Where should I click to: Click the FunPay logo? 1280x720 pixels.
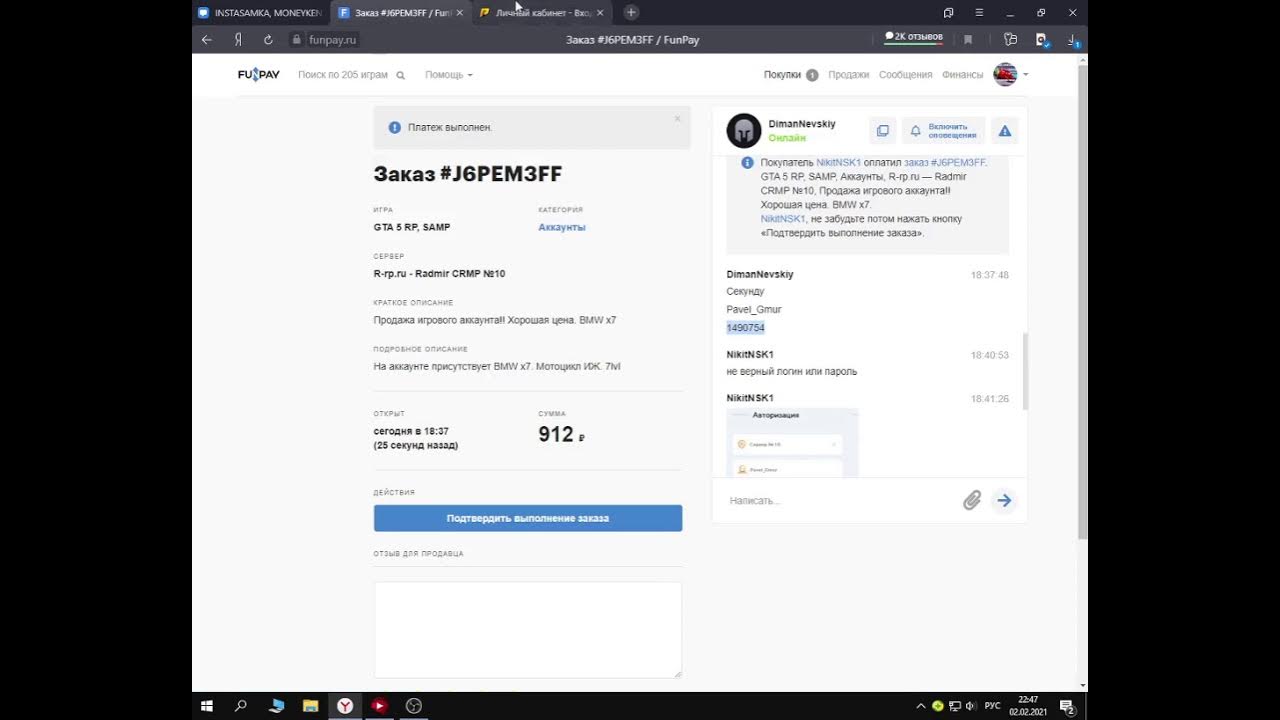[x=259, y=74]
